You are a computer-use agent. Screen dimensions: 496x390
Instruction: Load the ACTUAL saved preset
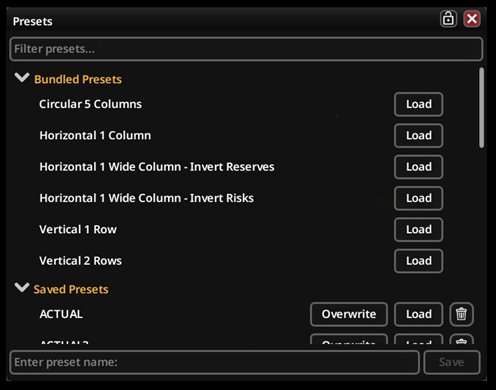(x=419, y=314)
